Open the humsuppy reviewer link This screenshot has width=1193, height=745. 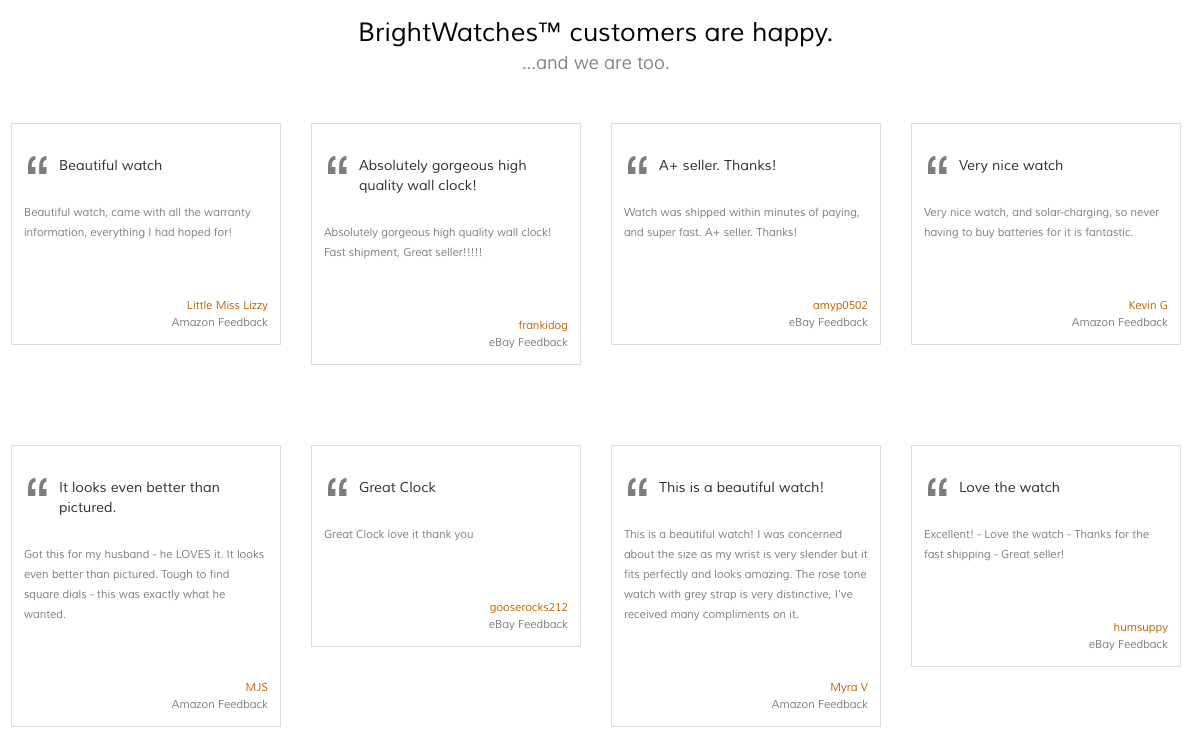coord(1140,627)
